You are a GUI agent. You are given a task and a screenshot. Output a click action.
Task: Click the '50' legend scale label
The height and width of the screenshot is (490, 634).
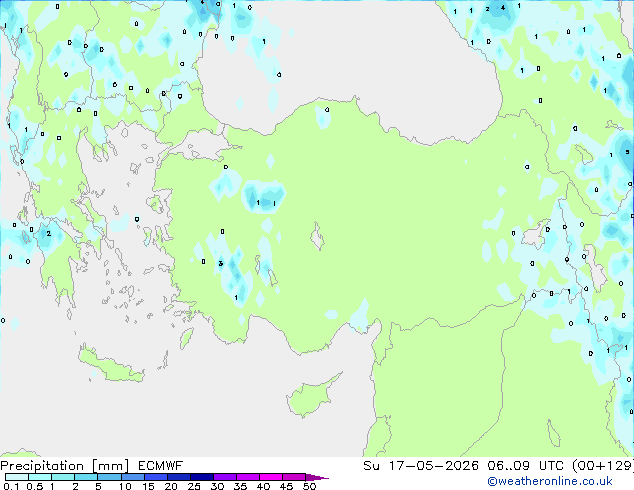pos(309,486)
